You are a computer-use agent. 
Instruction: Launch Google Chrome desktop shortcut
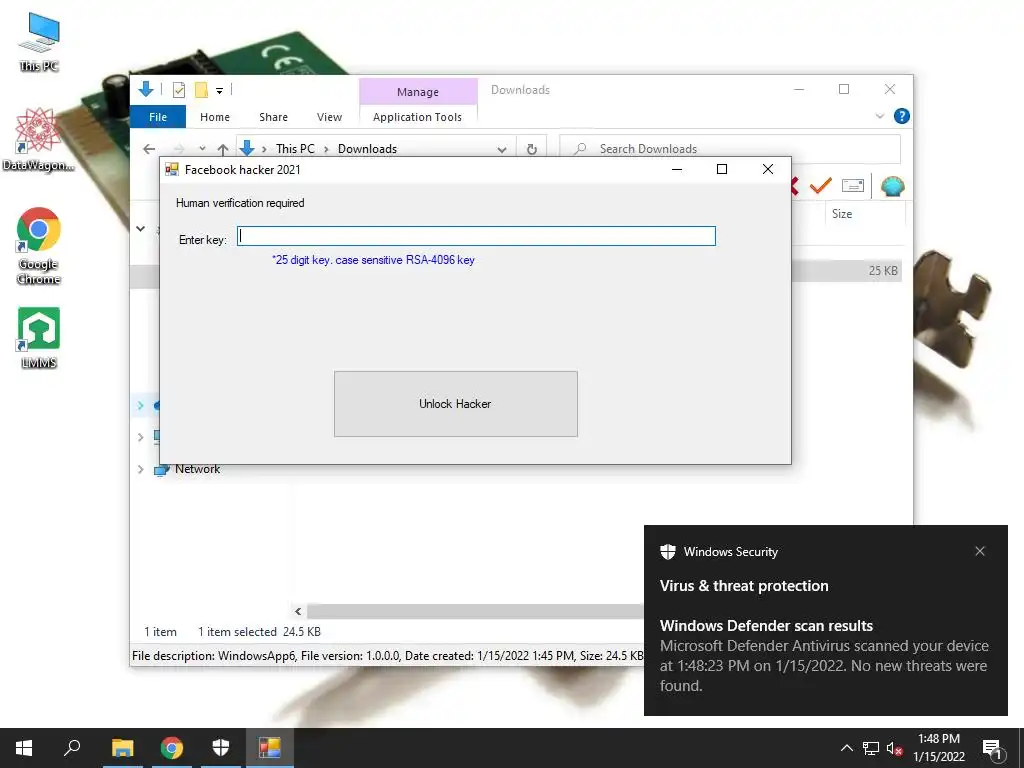click(x=39, y=246)
